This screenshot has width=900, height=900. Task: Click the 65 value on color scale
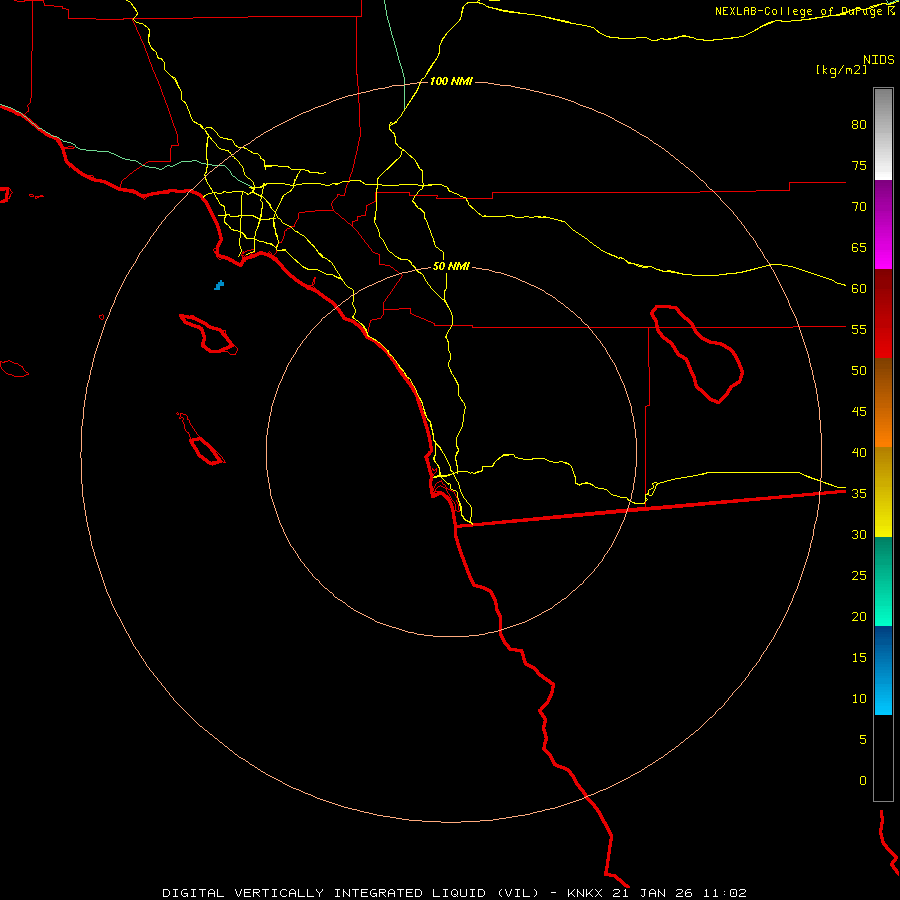pyautogui.click(x=859, y=248)
